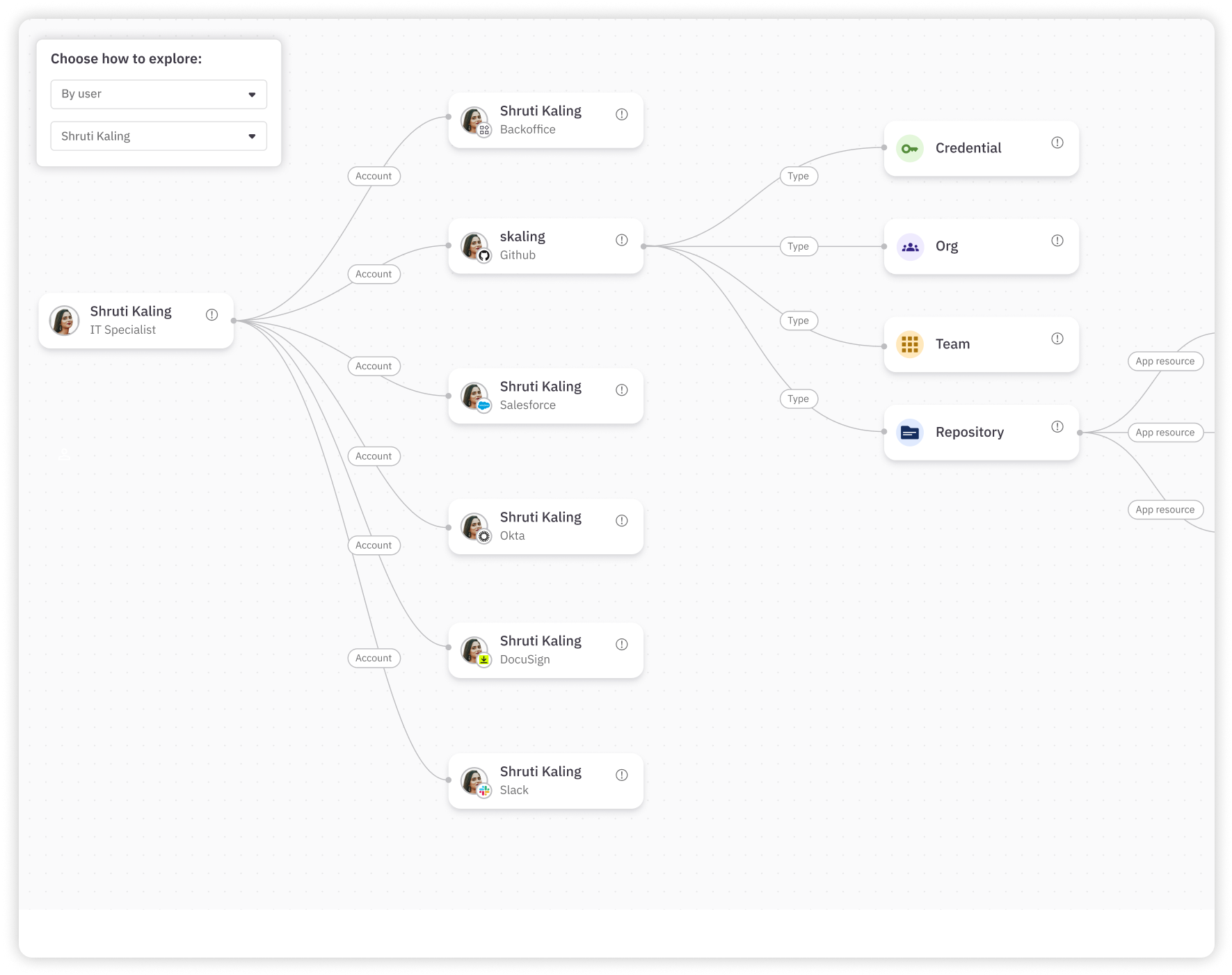Click Shruti Kaling's avatar on the Okta node
Screen dimensions: 1232x975
point(475,526)
